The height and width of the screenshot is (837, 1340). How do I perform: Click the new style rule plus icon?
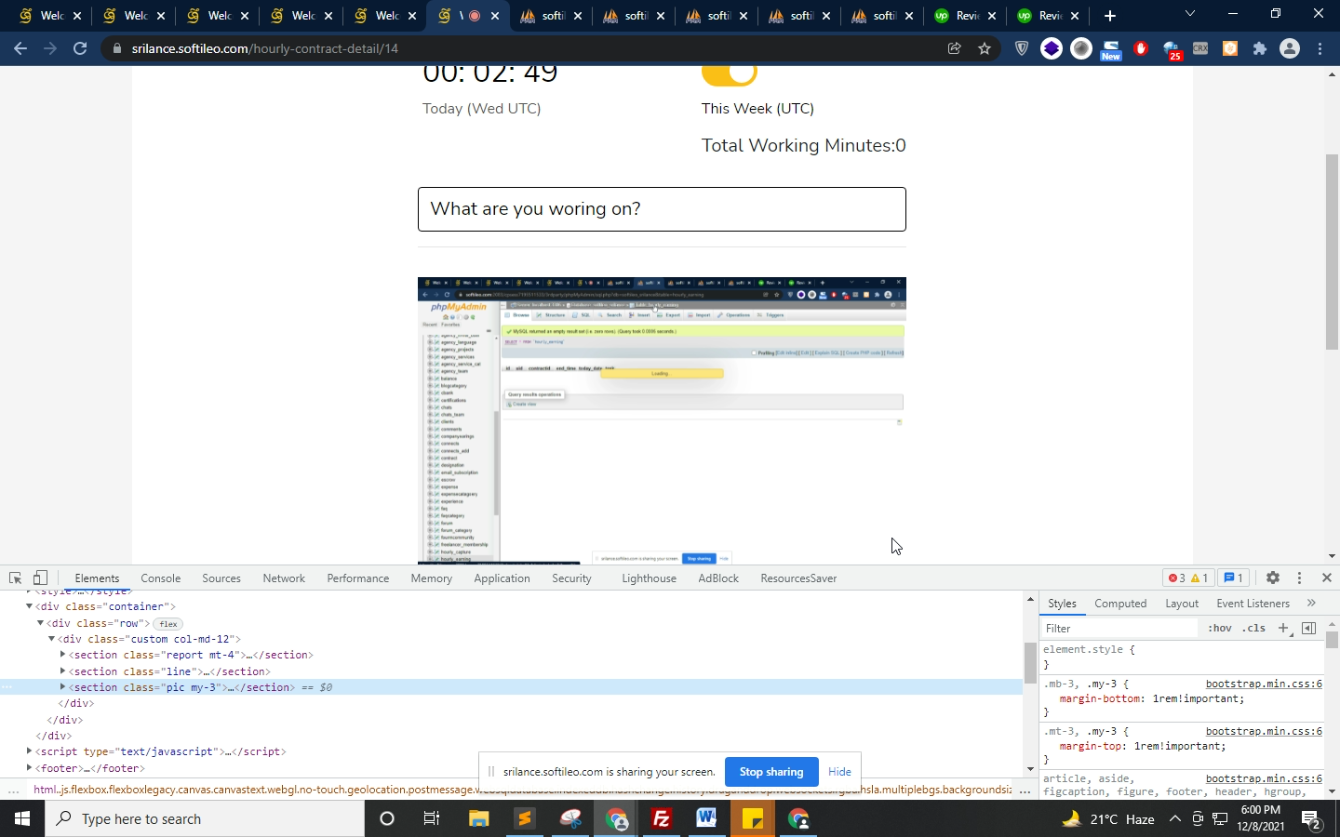[1283, 628]
